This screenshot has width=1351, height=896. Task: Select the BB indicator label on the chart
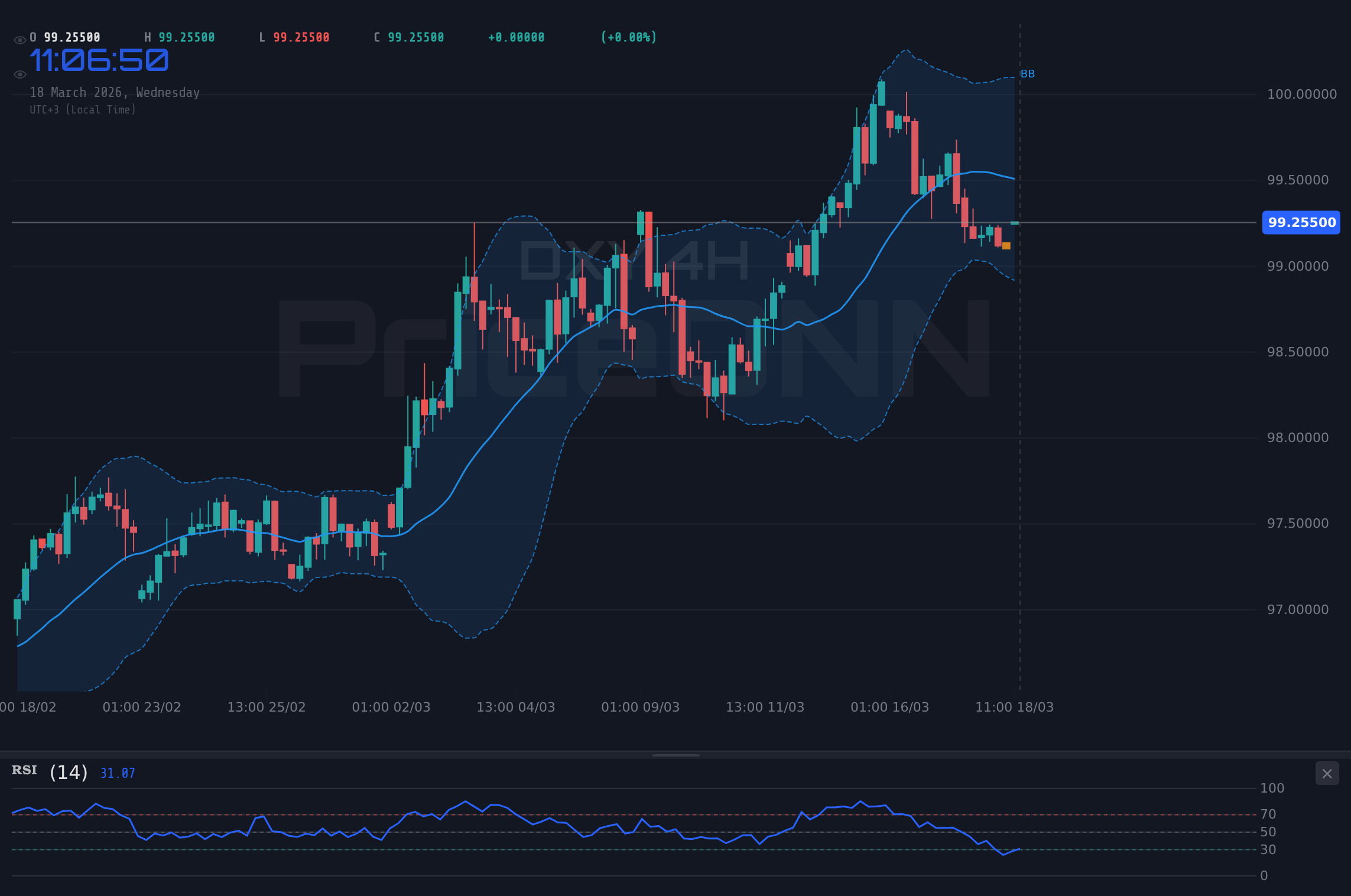(x=1027, y=74)
